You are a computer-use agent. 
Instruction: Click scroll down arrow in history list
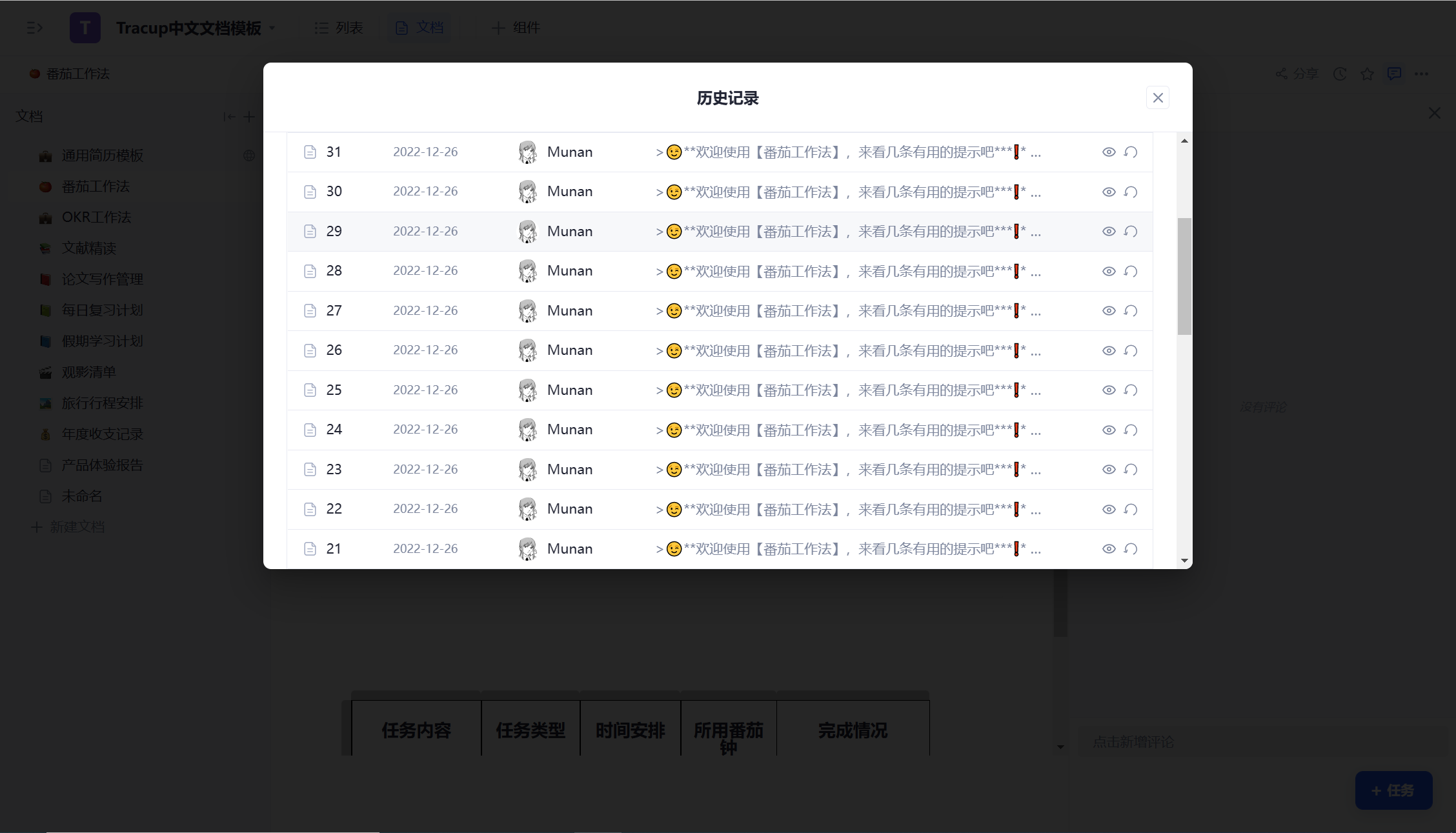[x=1184, y=560]
